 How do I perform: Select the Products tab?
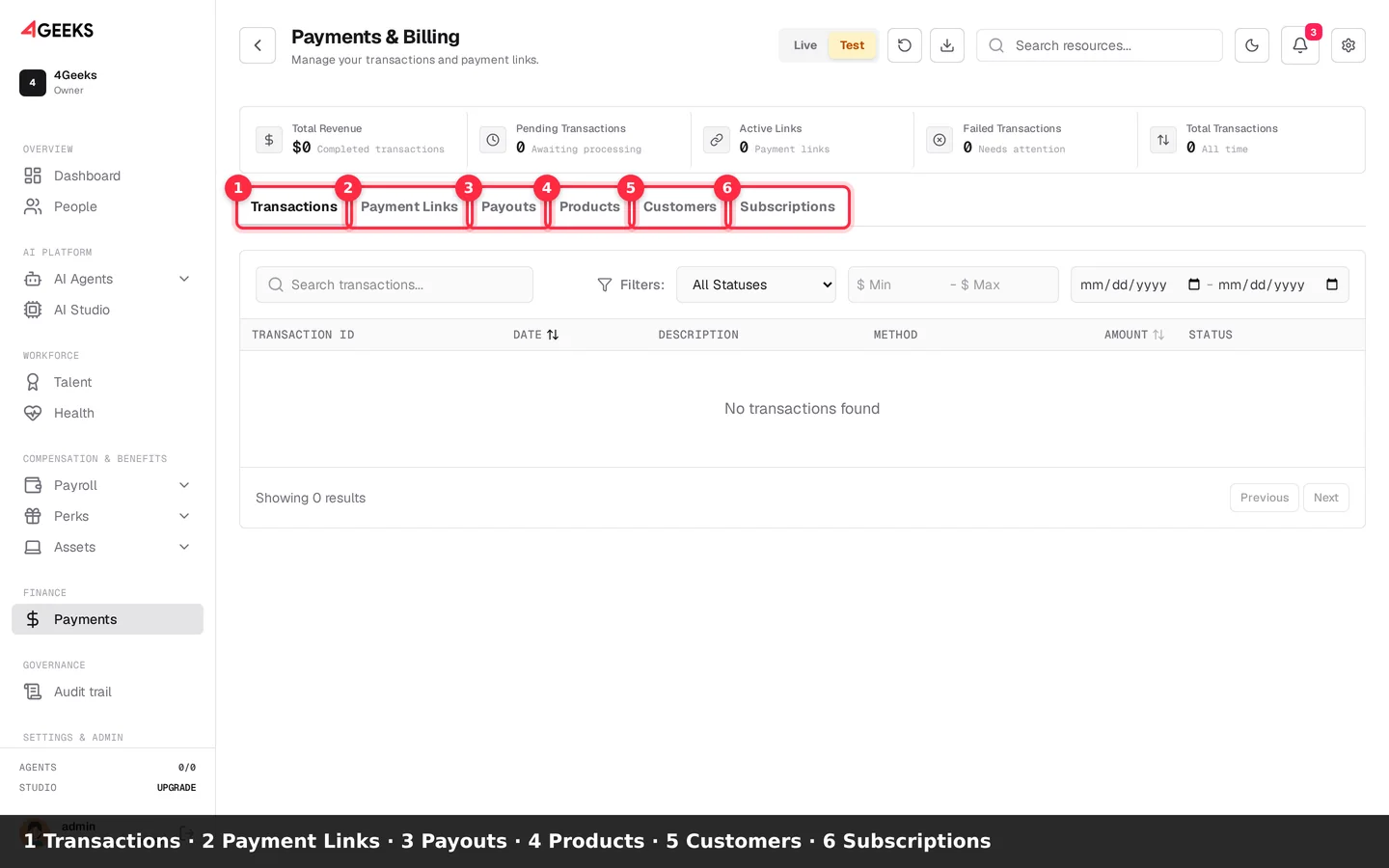point(589,206)
